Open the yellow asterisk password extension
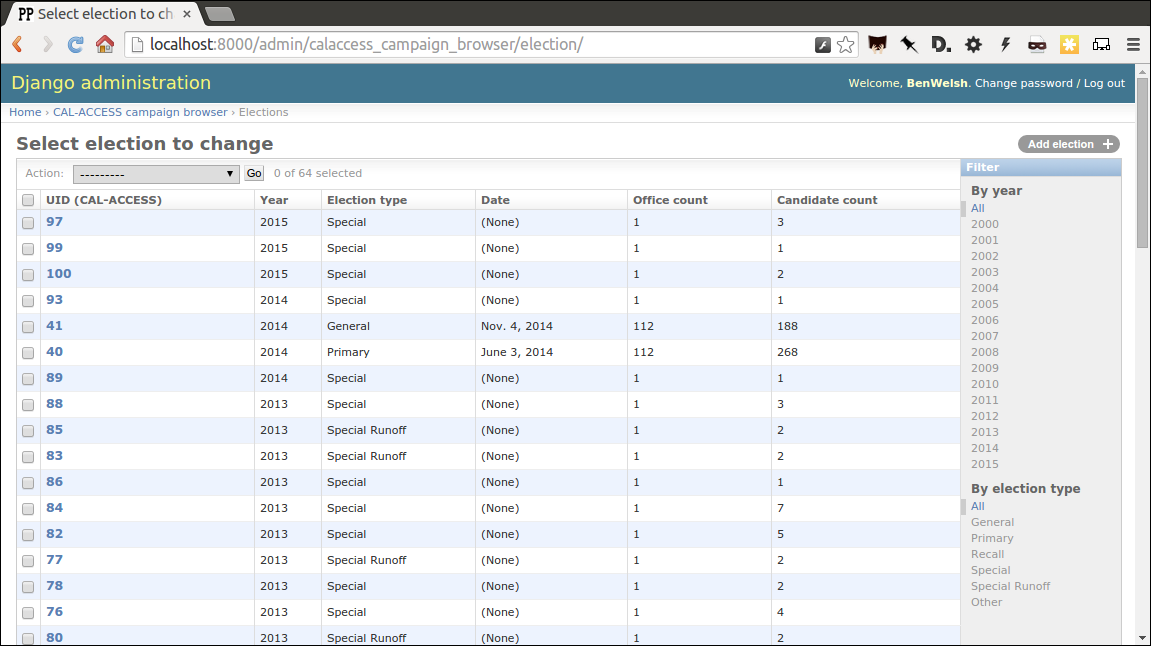 1069,44
